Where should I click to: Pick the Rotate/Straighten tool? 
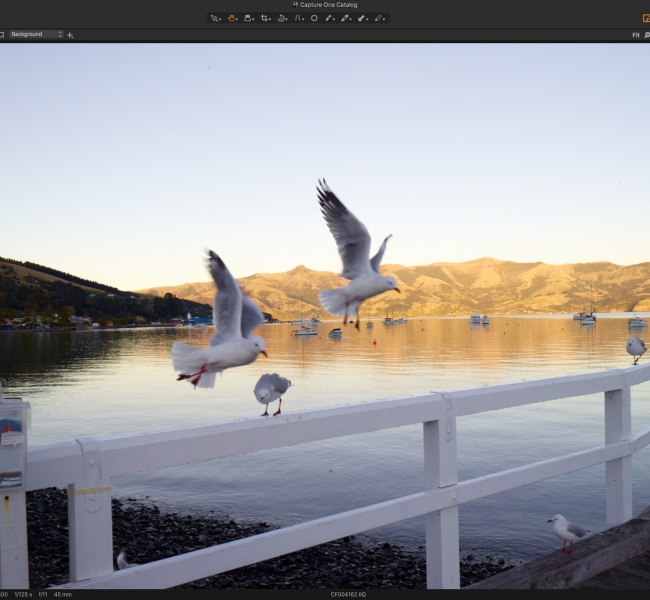click(281, 18)
